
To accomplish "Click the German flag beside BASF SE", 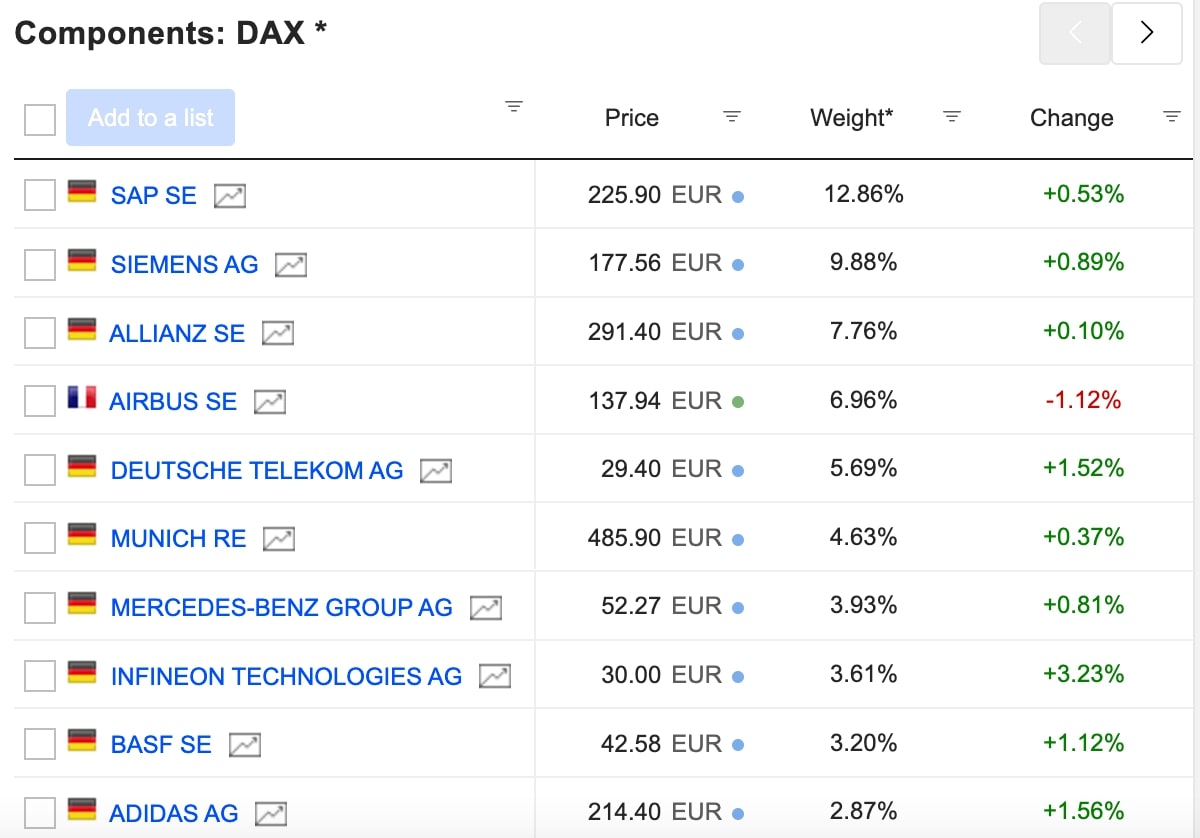I will (82, 740).
